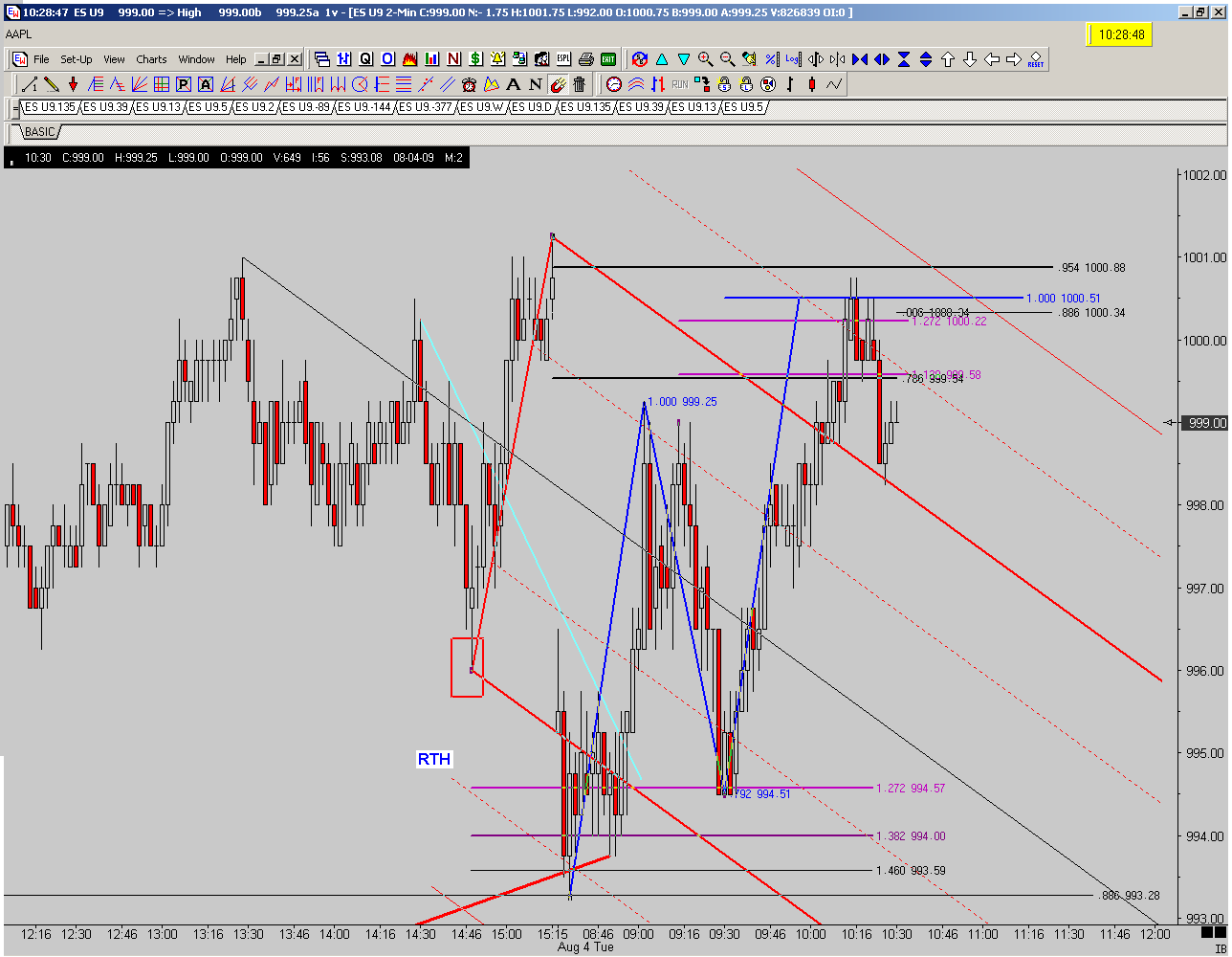Switch to the ES U9.D tab
The width and height of the screenshot is (1232, 957).
point(532,106)
